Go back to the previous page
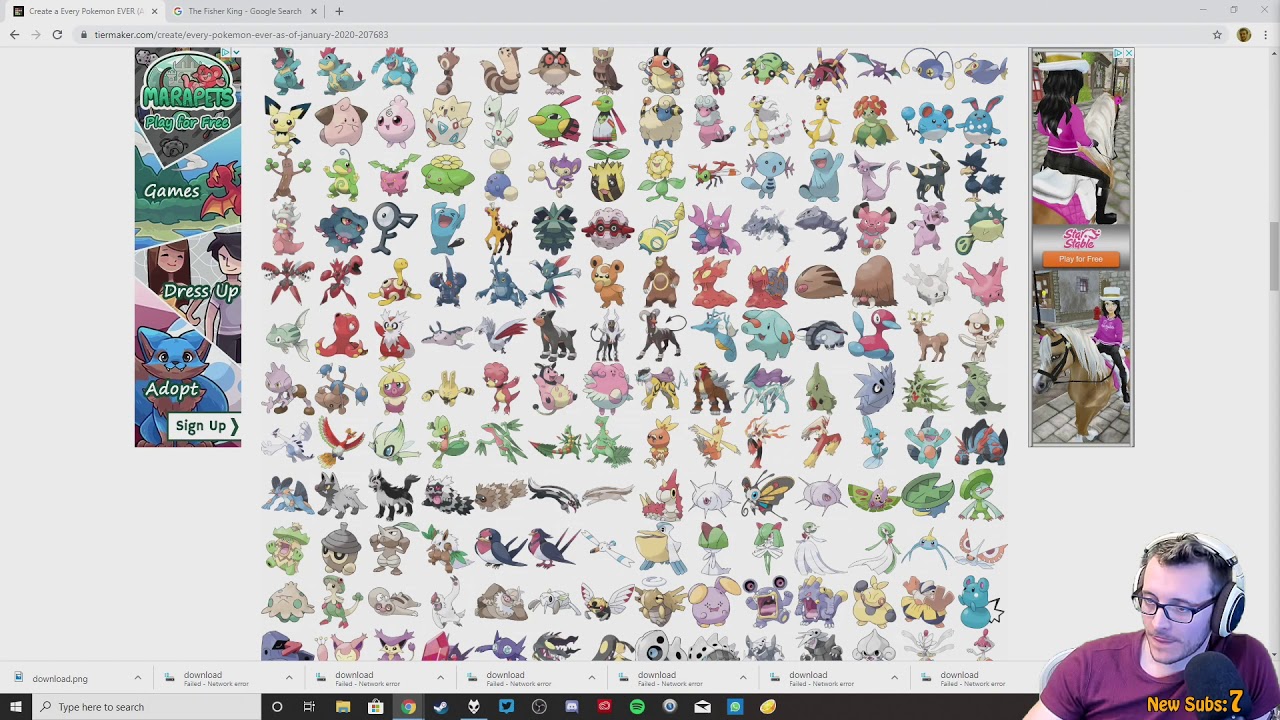This screenshot has height=720, width=1280. pos(14,34)
